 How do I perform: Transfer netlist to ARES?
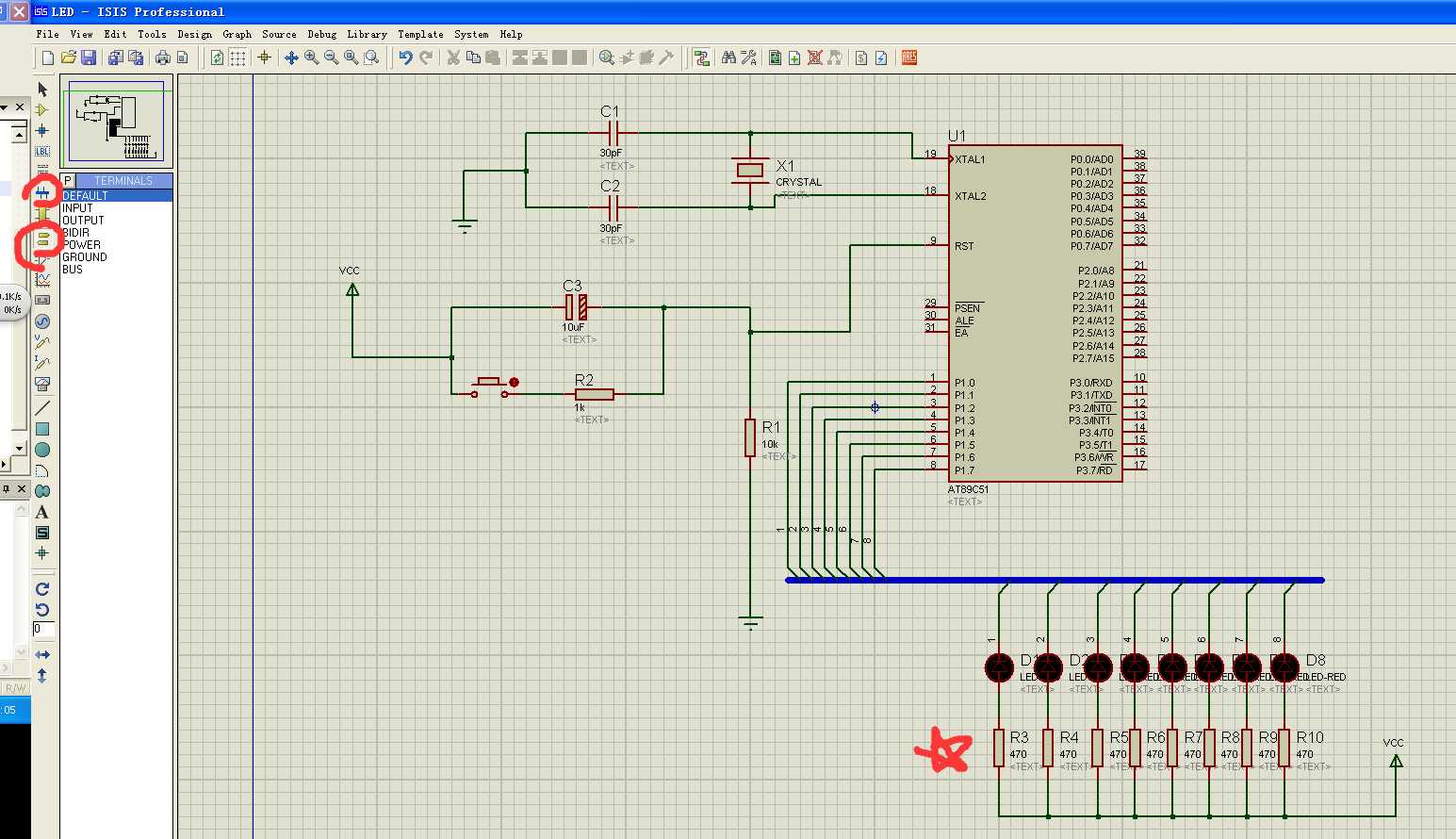click(x=909, y=58)
